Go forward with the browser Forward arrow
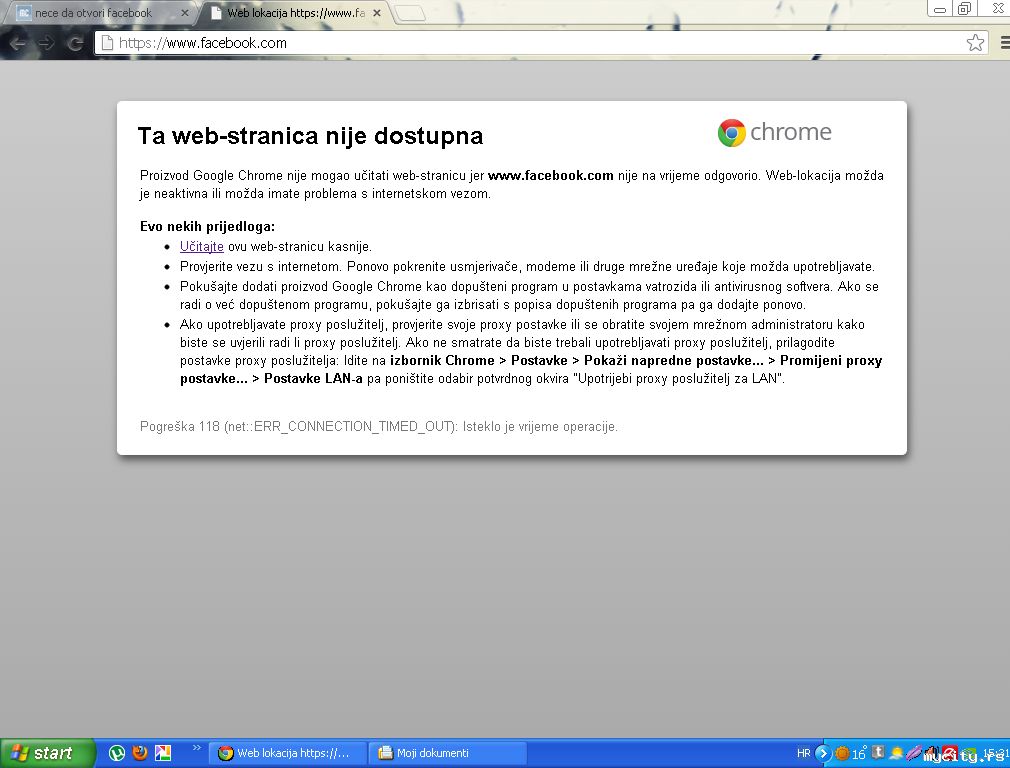 [46, 43]
